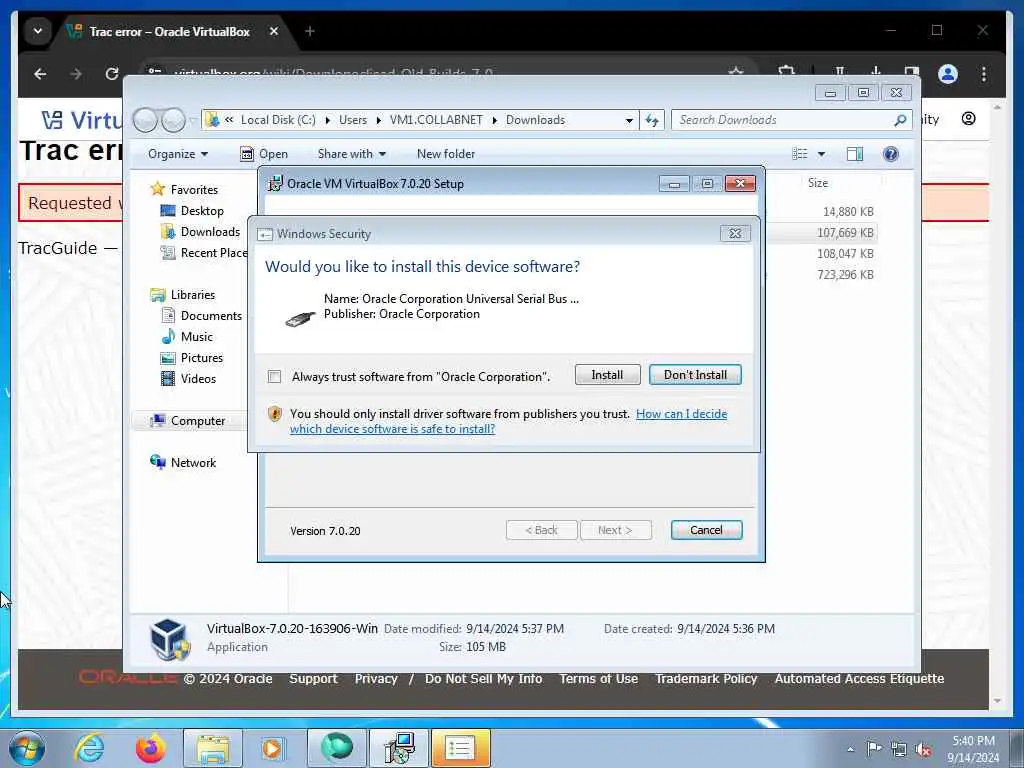Screen dimensions: 1024x768
Task: Open Desktop from the Favorites list
Action: tap(202, 211)
